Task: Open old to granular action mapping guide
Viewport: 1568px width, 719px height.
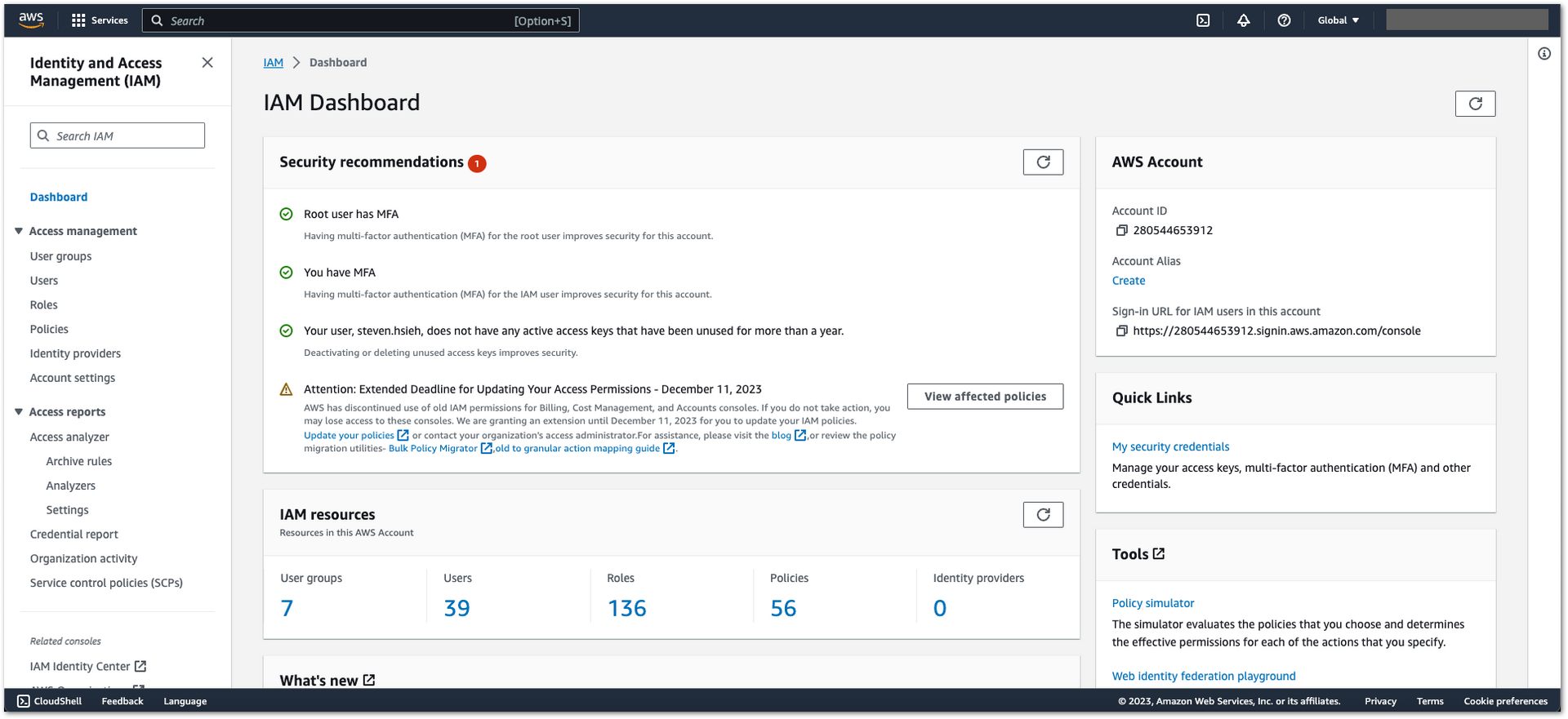Action: pyautogui.click(x=577, y=448)
